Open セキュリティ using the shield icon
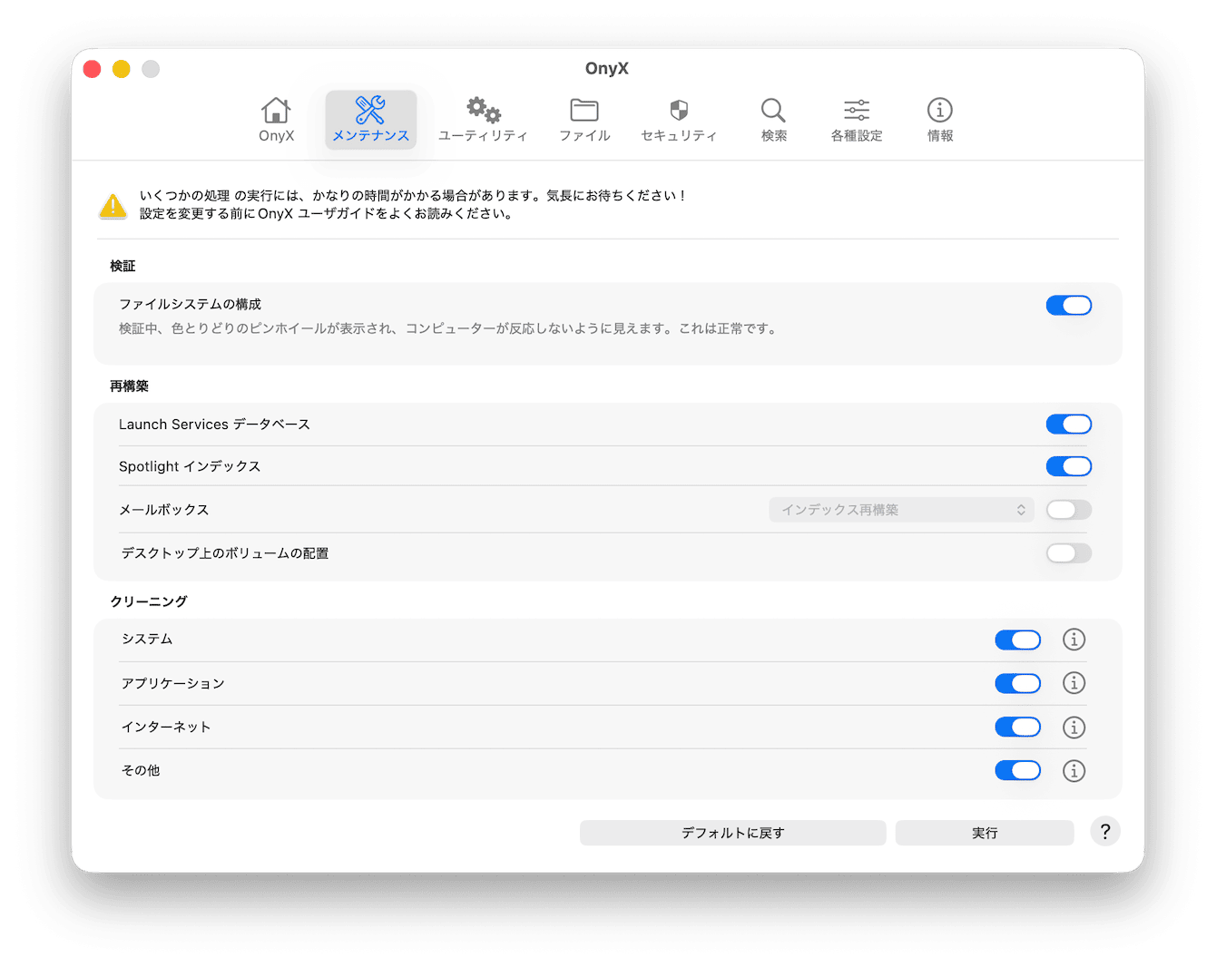Screen dimensions: 1216x967 click(679, 112)
